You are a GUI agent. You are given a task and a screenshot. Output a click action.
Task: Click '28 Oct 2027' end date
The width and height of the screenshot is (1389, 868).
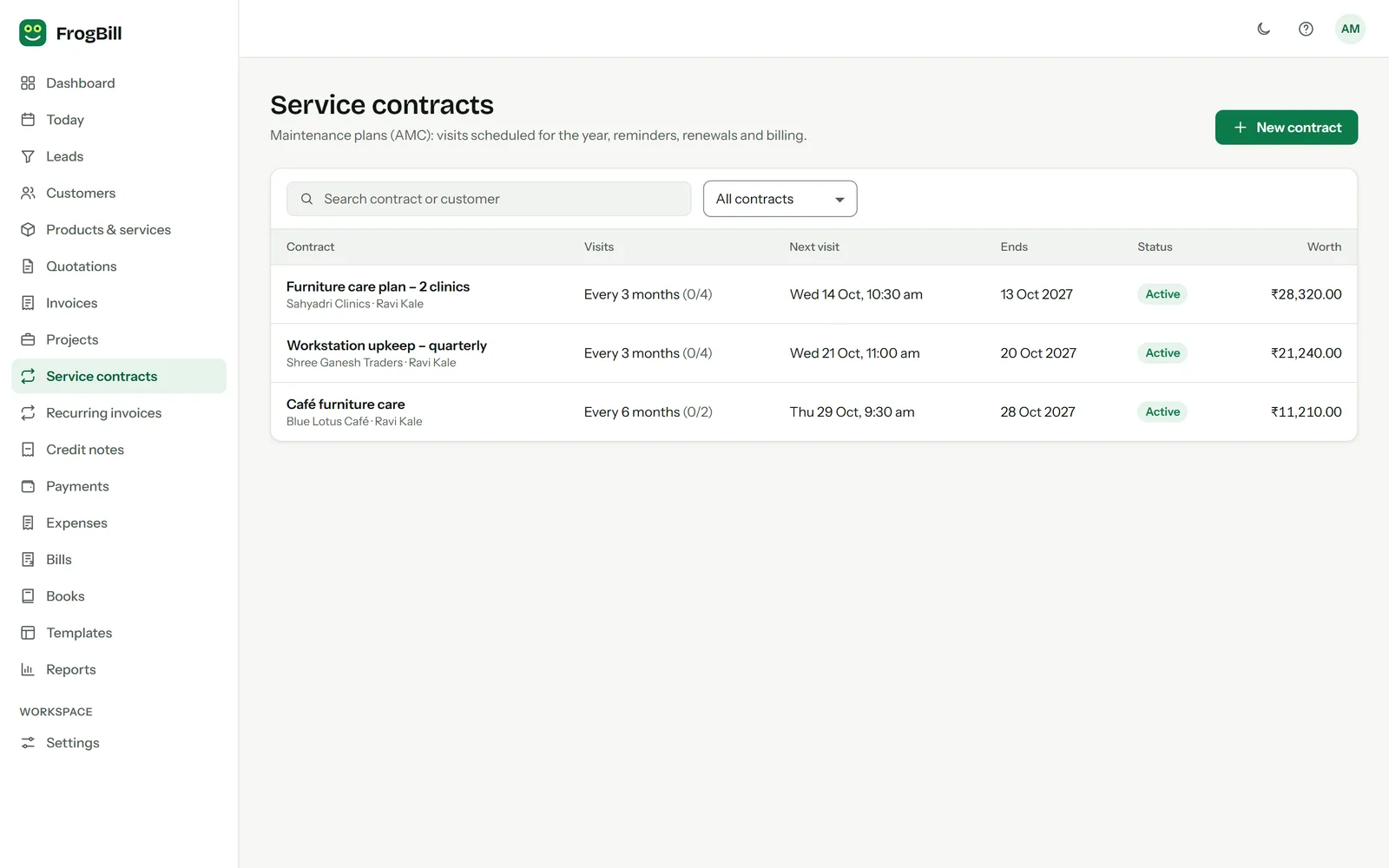click(x=1037, y=412)
